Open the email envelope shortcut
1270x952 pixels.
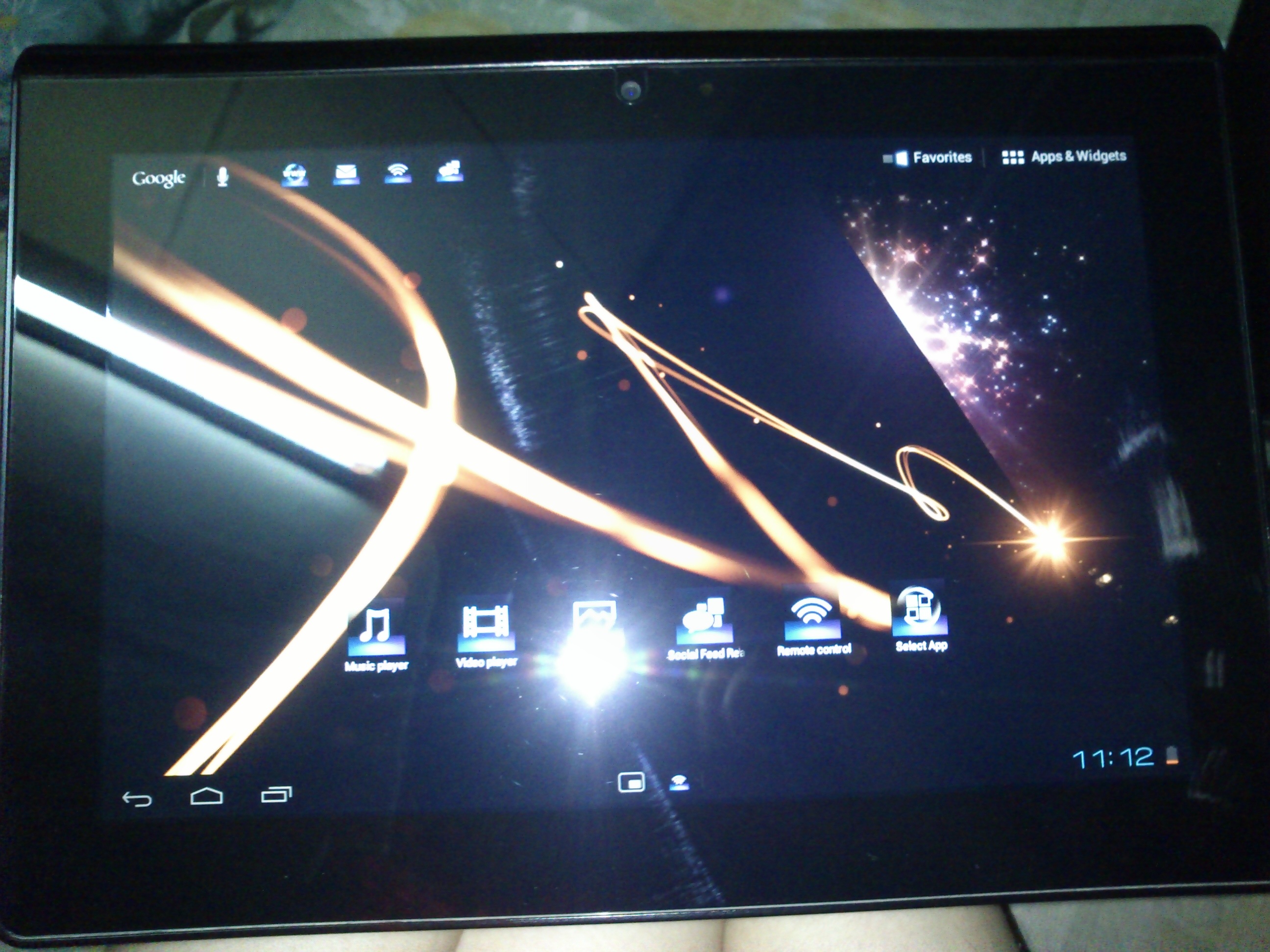(346, 173)
